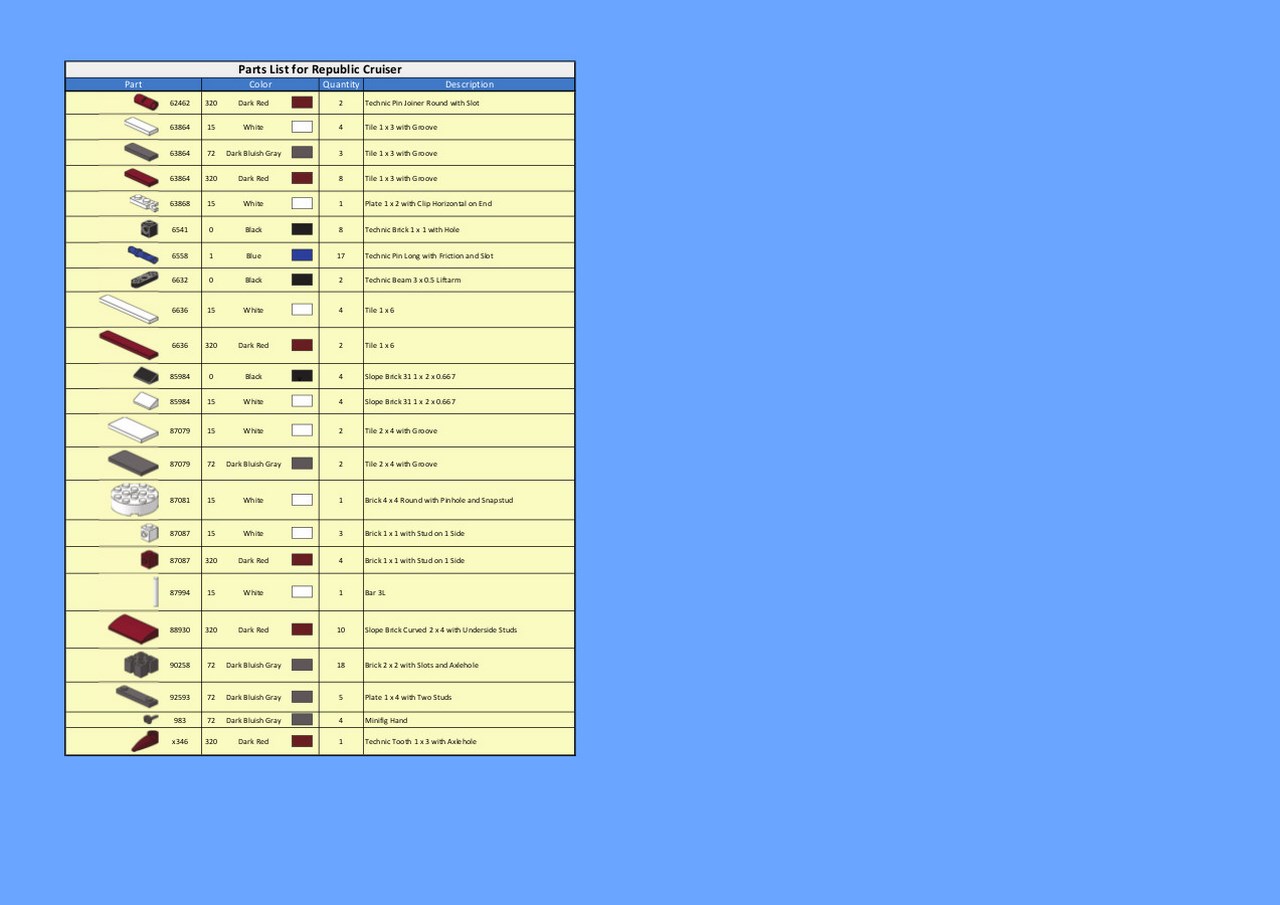Click "Brick 2 x 2 with Slots and Axlehole" text

[x=421, y=664]
